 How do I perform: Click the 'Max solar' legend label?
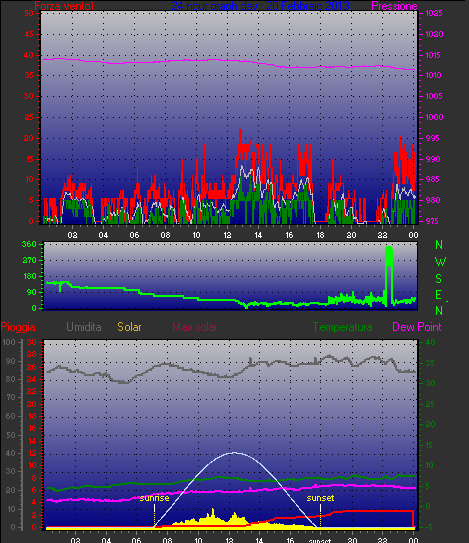tap(195, 327)
